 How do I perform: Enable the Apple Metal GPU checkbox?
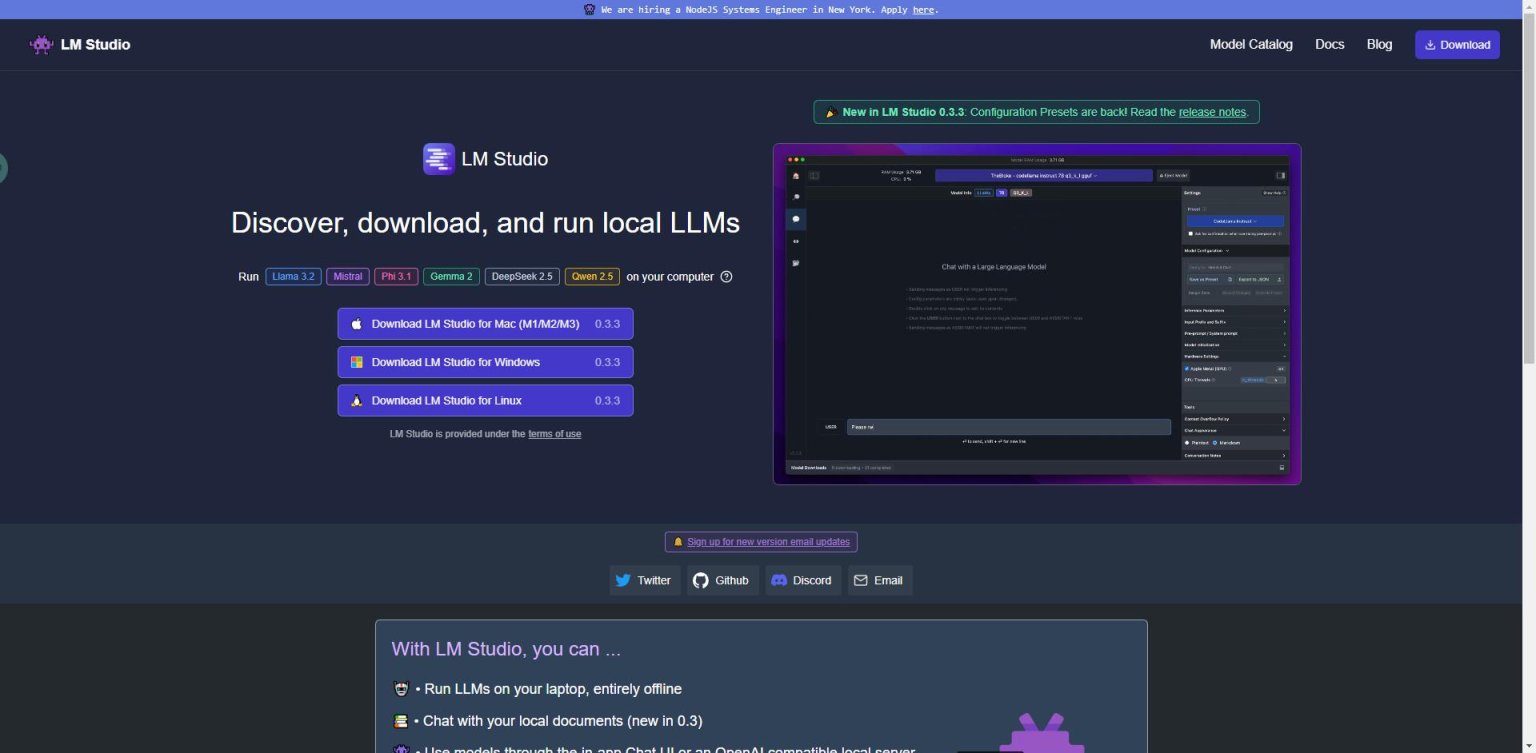[x=1188, y=367]
